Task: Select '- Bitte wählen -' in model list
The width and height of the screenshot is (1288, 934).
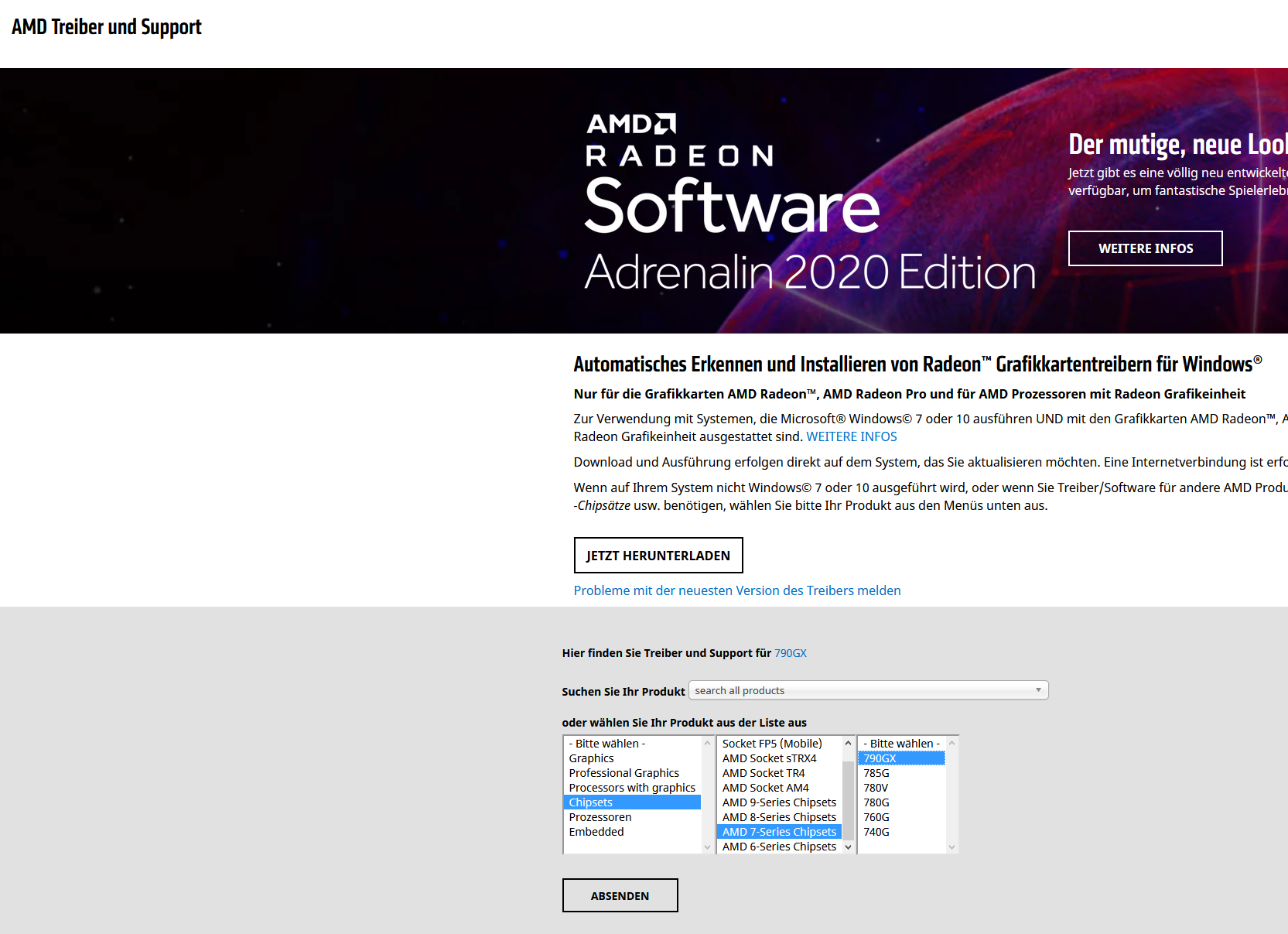Action: 902,744
